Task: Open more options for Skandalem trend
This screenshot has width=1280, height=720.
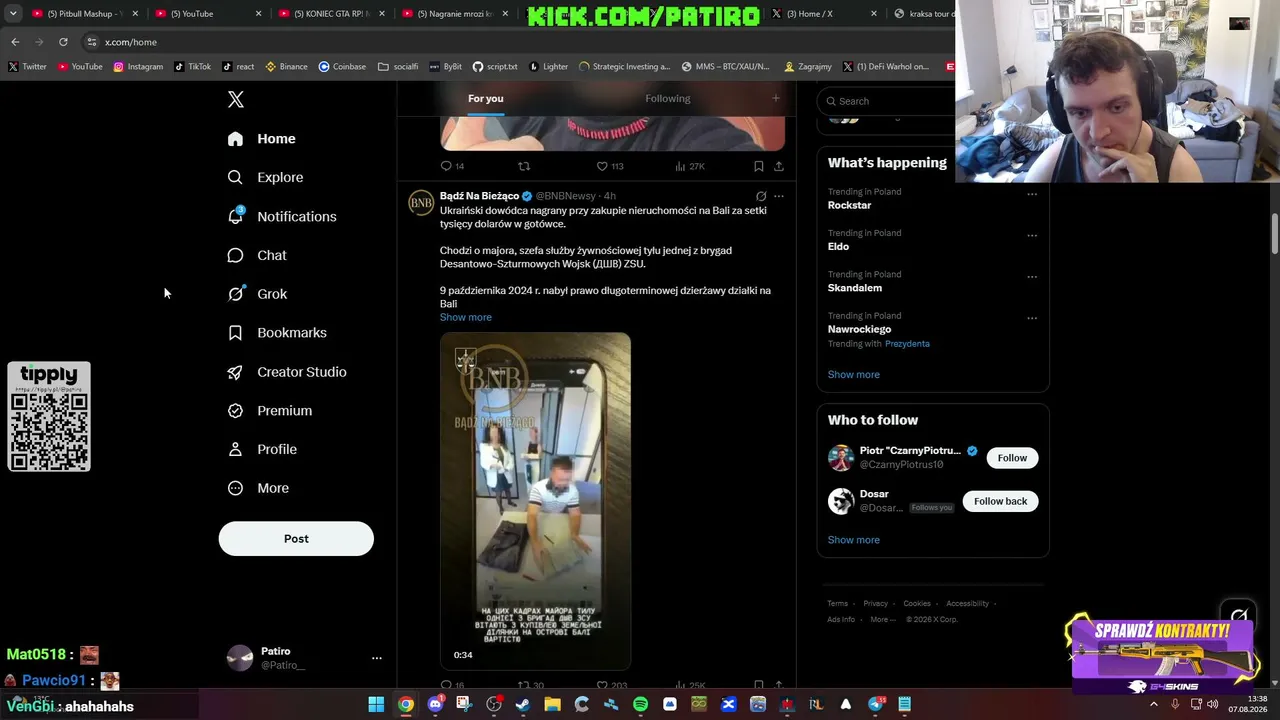Action: [1032, 276]
